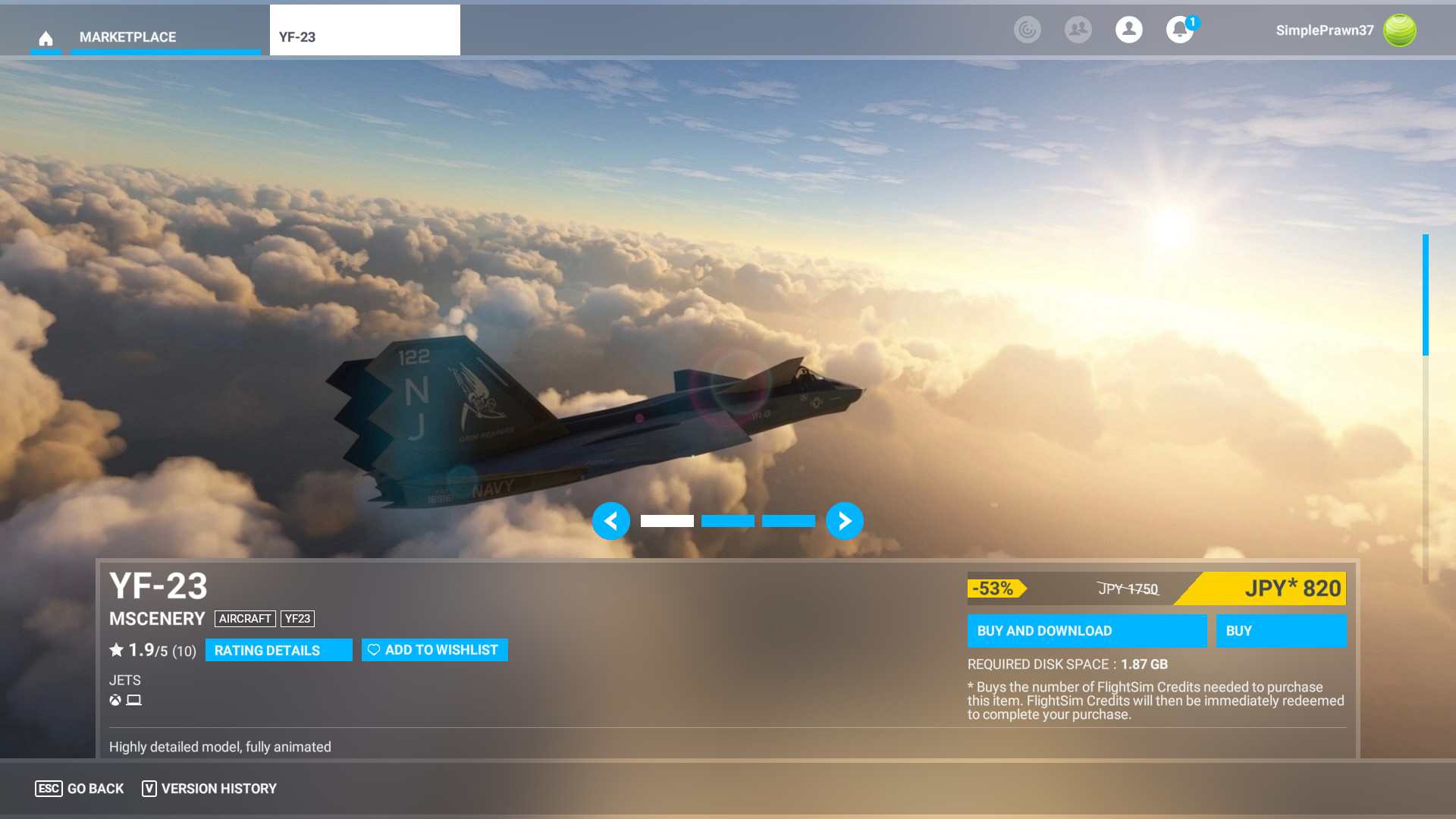Click the JETS category label
This screenshot has width=1456, height=819.
pos(125,680)
